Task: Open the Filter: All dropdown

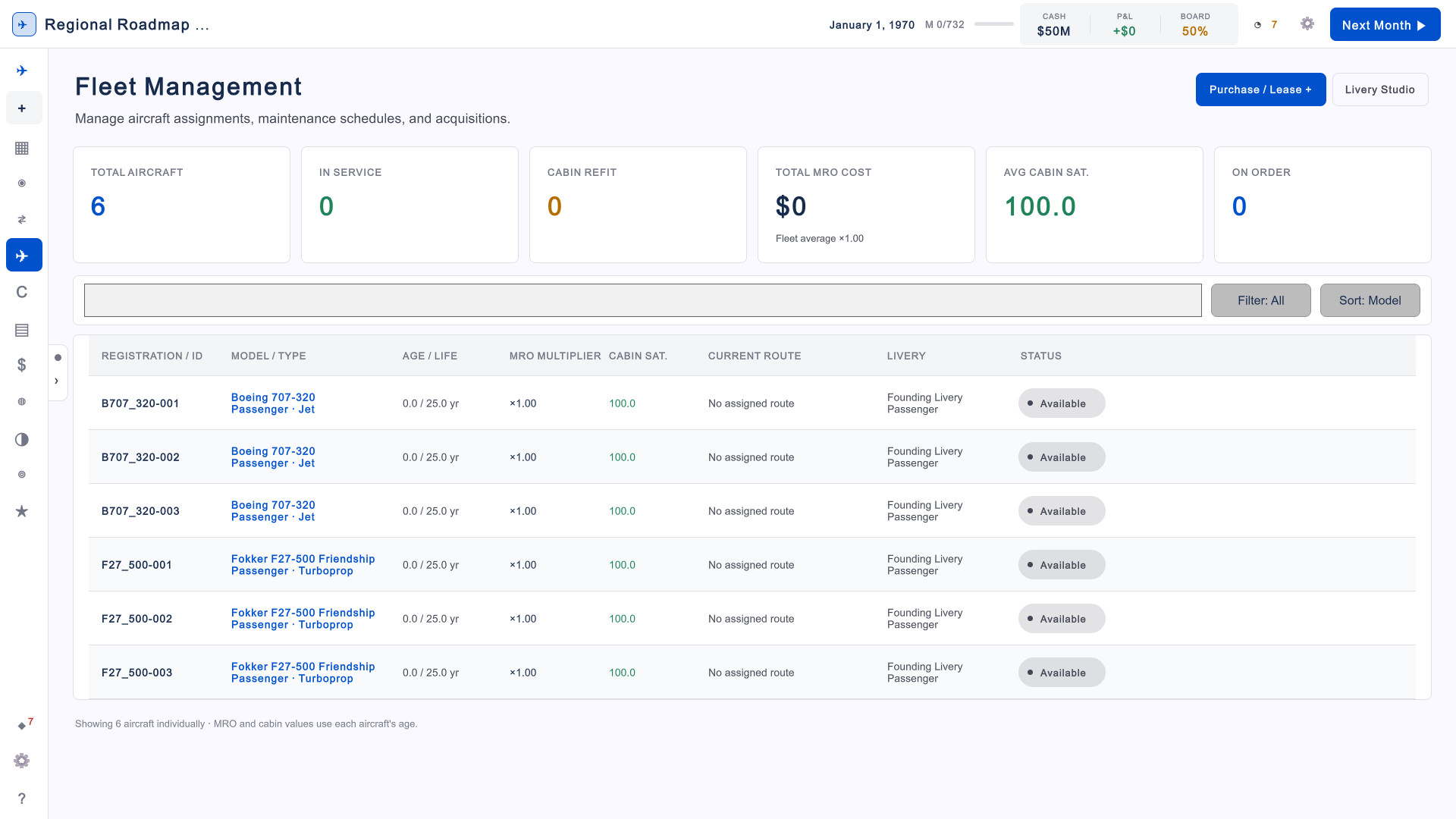Action: click(1260, 300)
